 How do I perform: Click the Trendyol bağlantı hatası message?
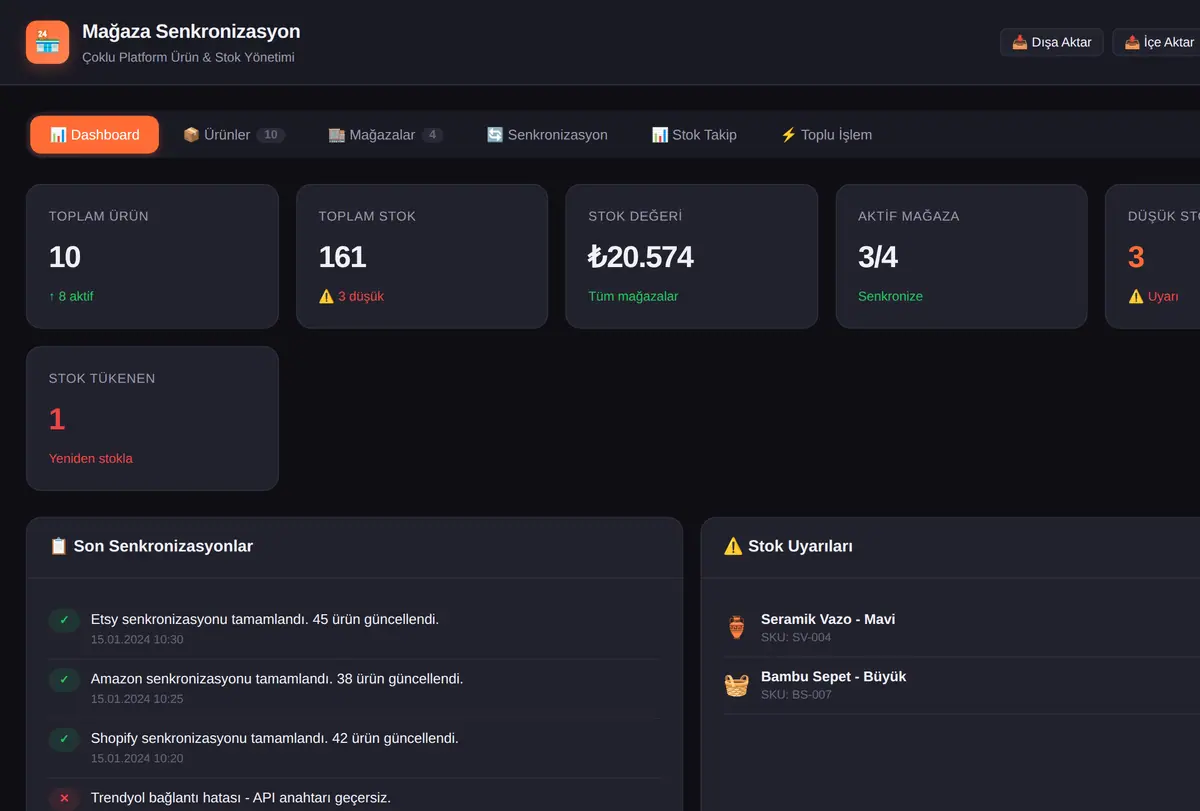click(x=241, y=798)
